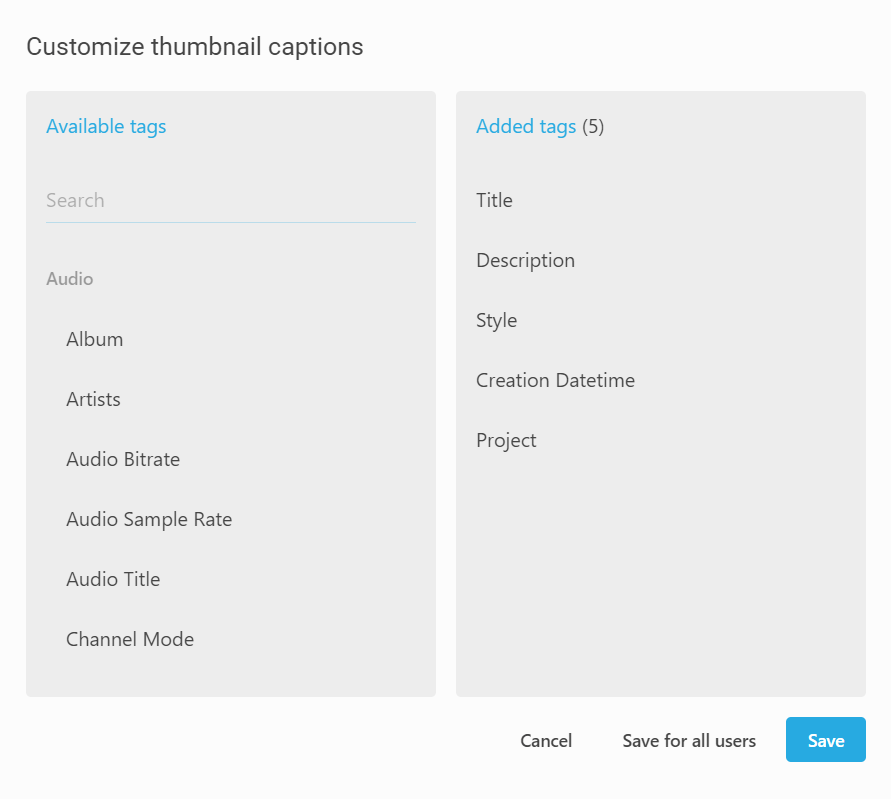Viewport: 891px width, 799px height.
Task: Select the Album tag in Available tags
Action: click(95, 339)
